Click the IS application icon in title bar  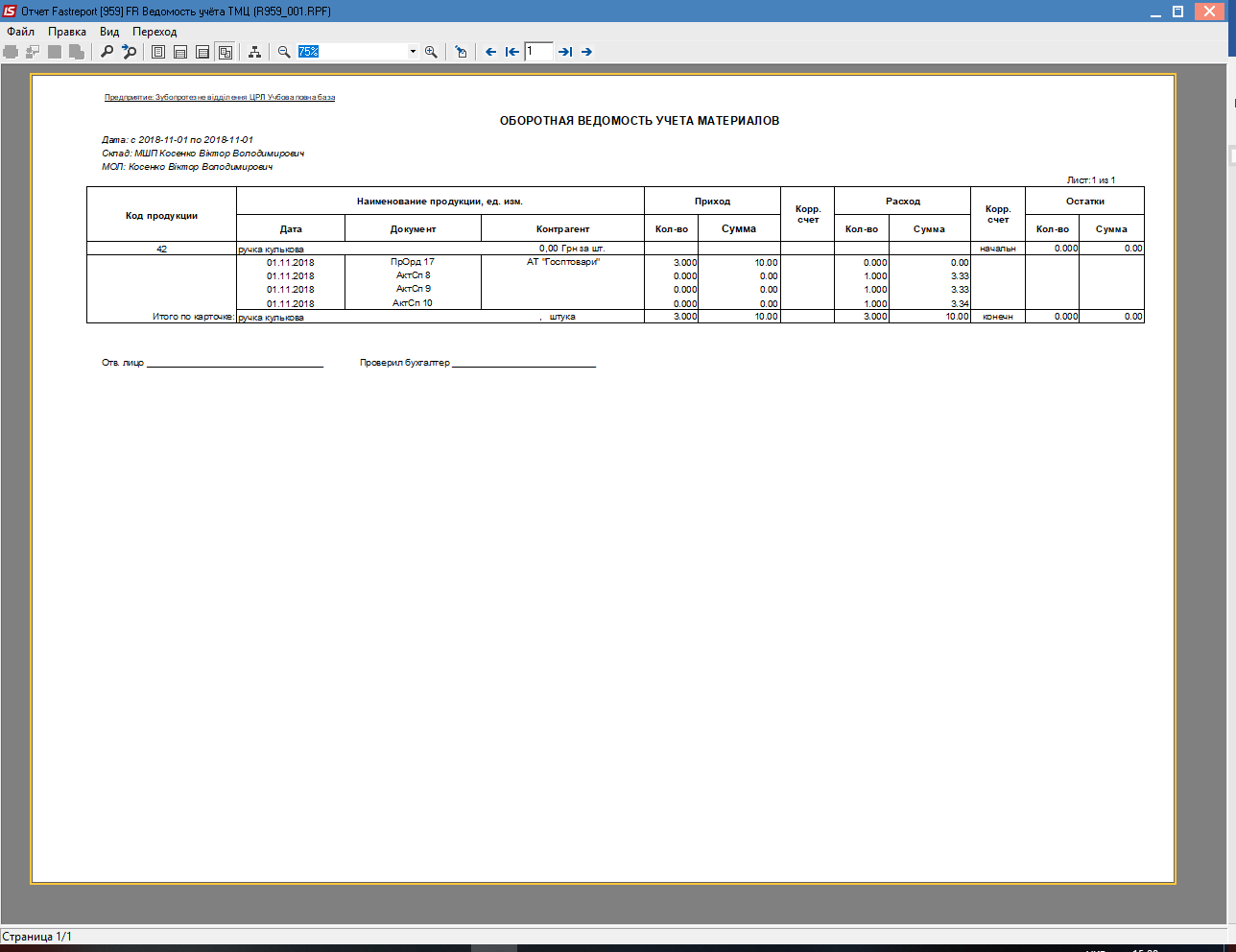(x=11, y=11)
